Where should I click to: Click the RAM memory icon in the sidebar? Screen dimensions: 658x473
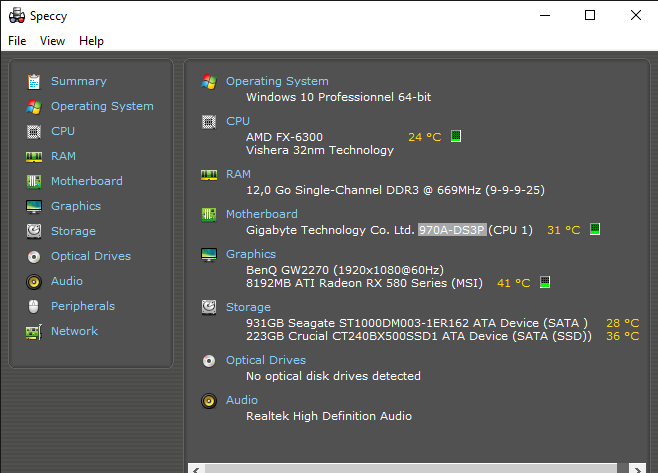(x=34, y=156)
